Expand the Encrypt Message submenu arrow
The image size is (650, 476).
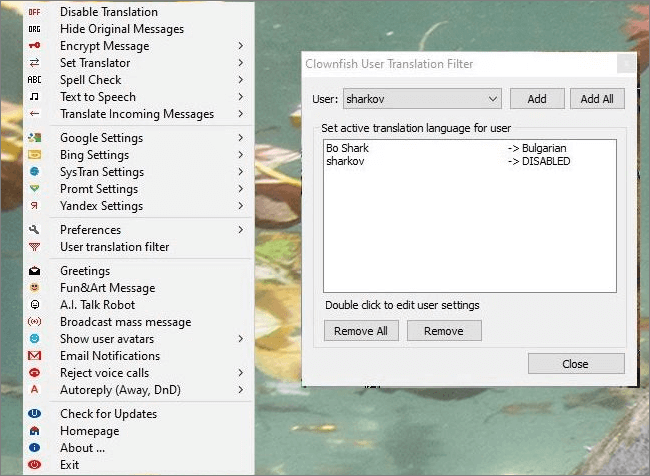click(241, 46)
